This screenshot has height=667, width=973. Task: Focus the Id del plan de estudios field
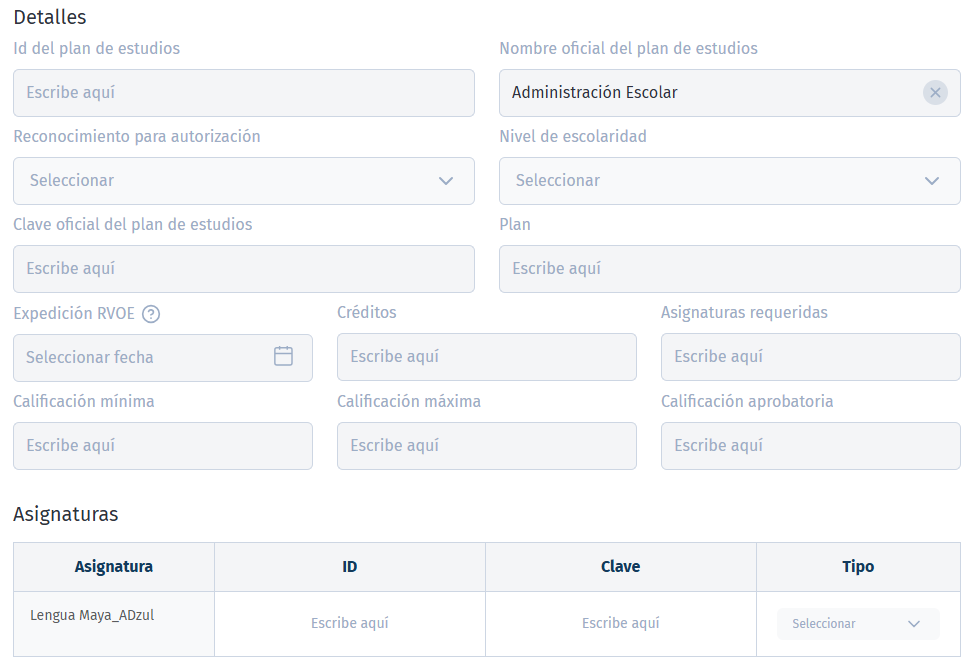coord(243,92)
